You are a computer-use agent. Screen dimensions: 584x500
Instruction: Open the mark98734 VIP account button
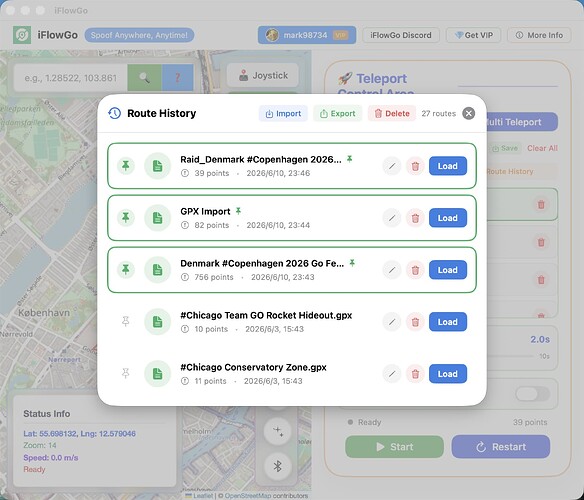(x=307, y=35)
